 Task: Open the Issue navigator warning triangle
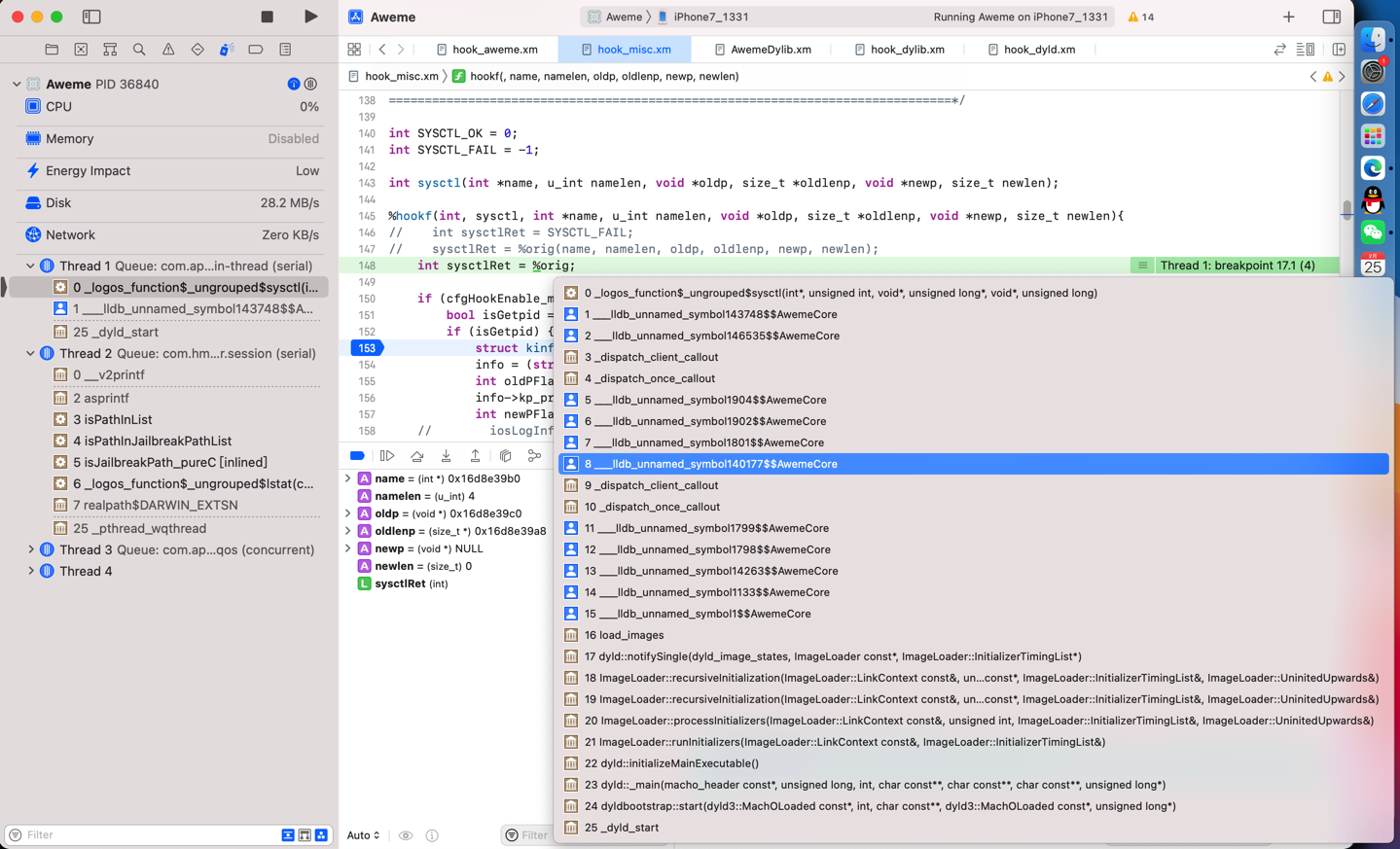(x=168, y=49)
